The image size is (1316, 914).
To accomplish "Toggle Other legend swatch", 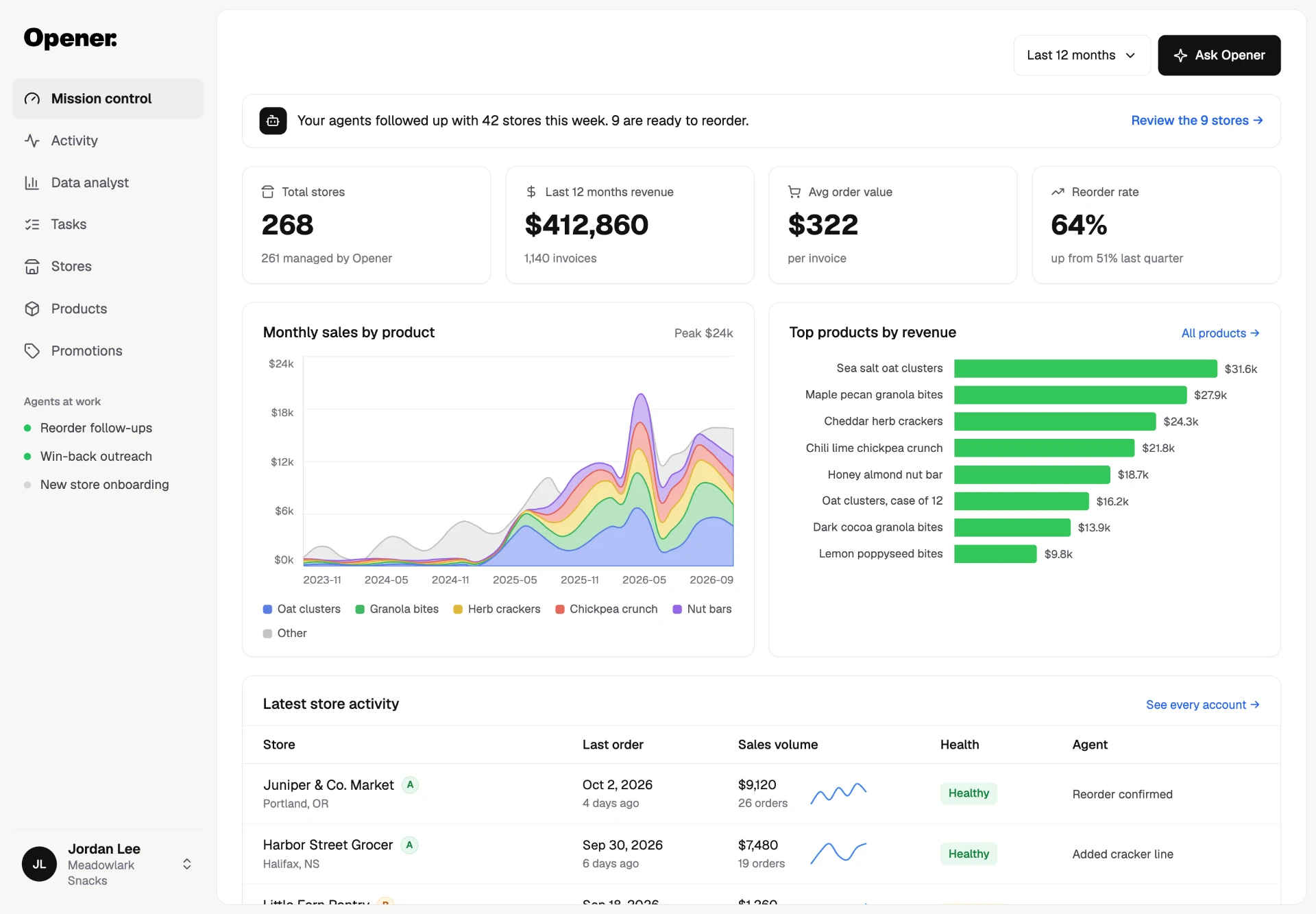I will [267, 634].
